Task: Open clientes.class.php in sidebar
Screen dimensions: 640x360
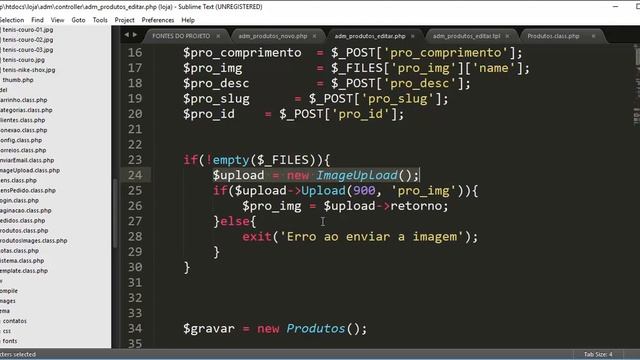Action: pos(22,120)
